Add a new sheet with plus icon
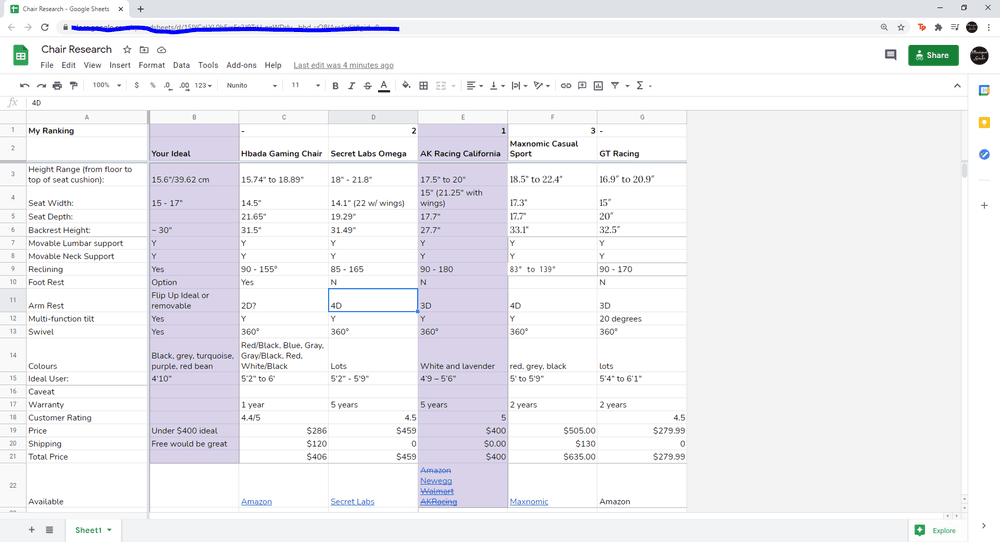This screenshot has height=542, width=1000. [x=31, y=530]
